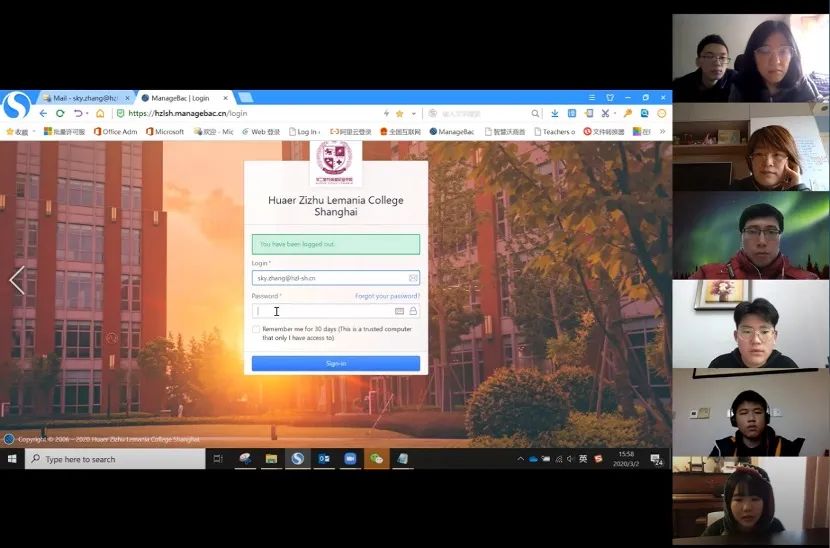Click the virtual keyboard icon in password field
This screenshot has height=548, width=830.
[x=400, y=311]
